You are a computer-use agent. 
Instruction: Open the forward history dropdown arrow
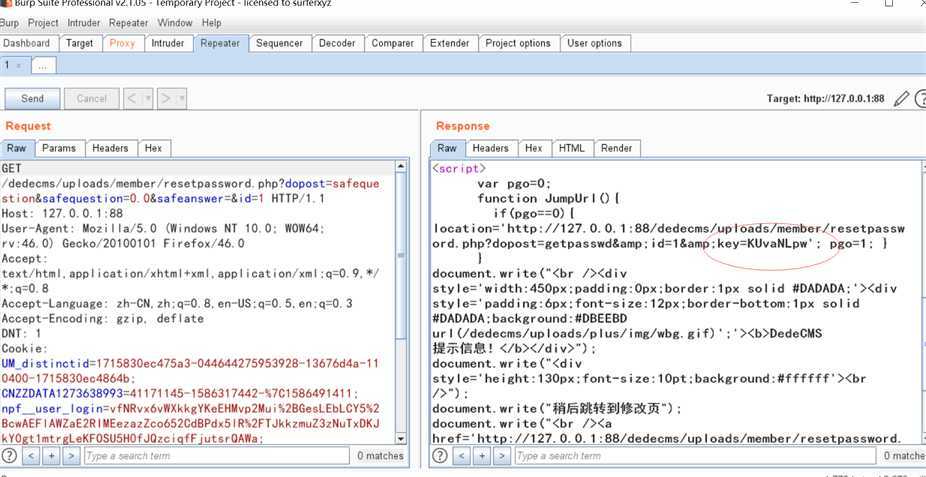click(x=181, y=99)
